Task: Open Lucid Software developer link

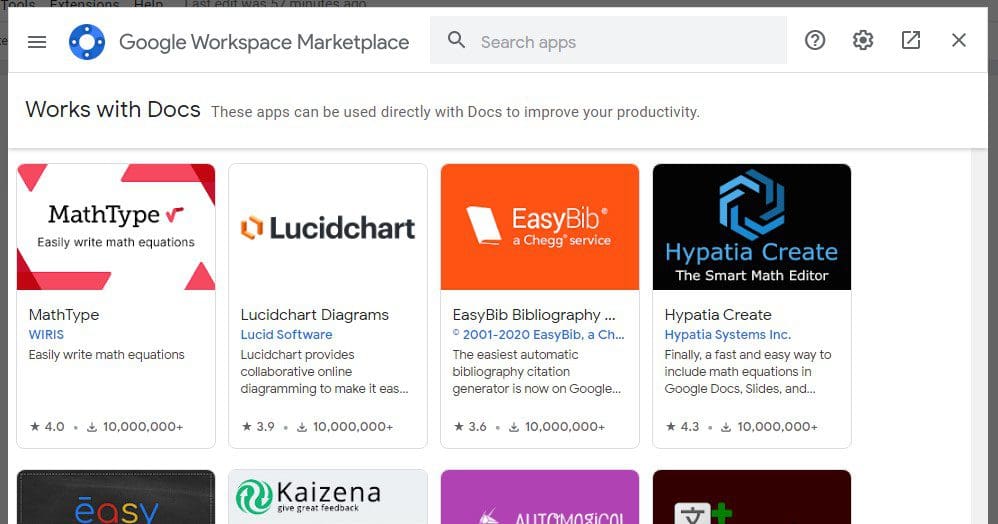Action: pyautogui.click(x=286, y=334)
